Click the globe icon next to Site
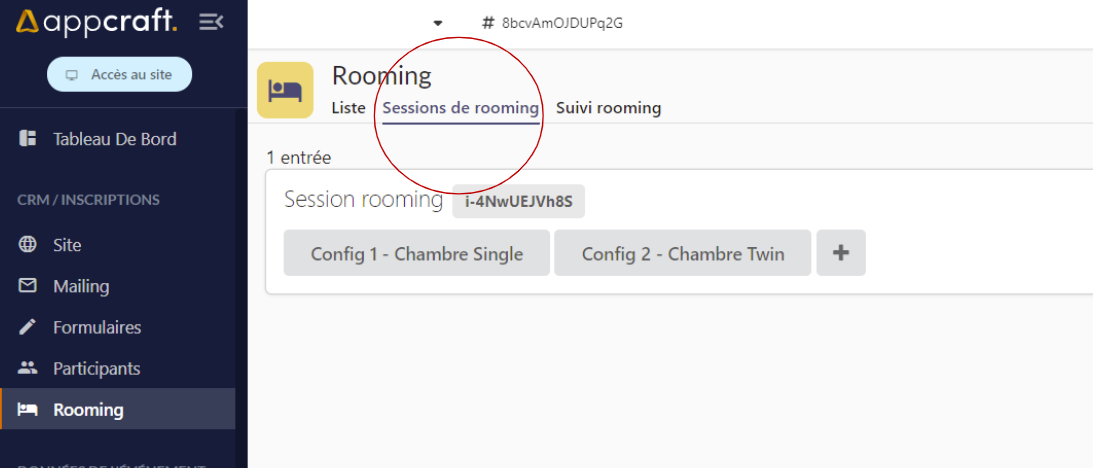 coord(28,245)
